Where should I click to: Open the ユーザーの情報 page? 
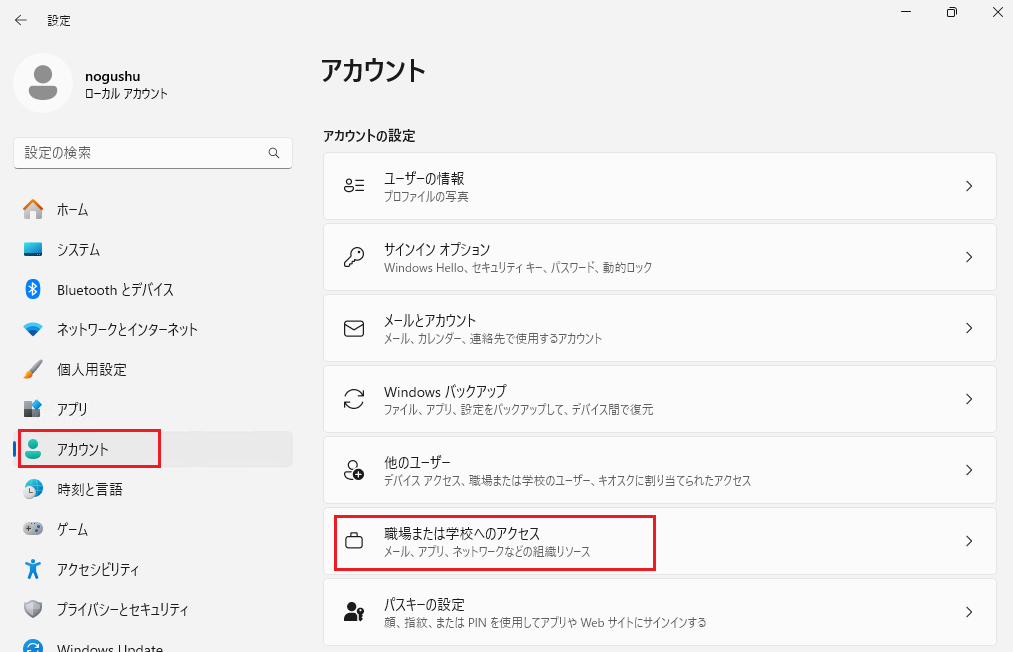(660, 186)
